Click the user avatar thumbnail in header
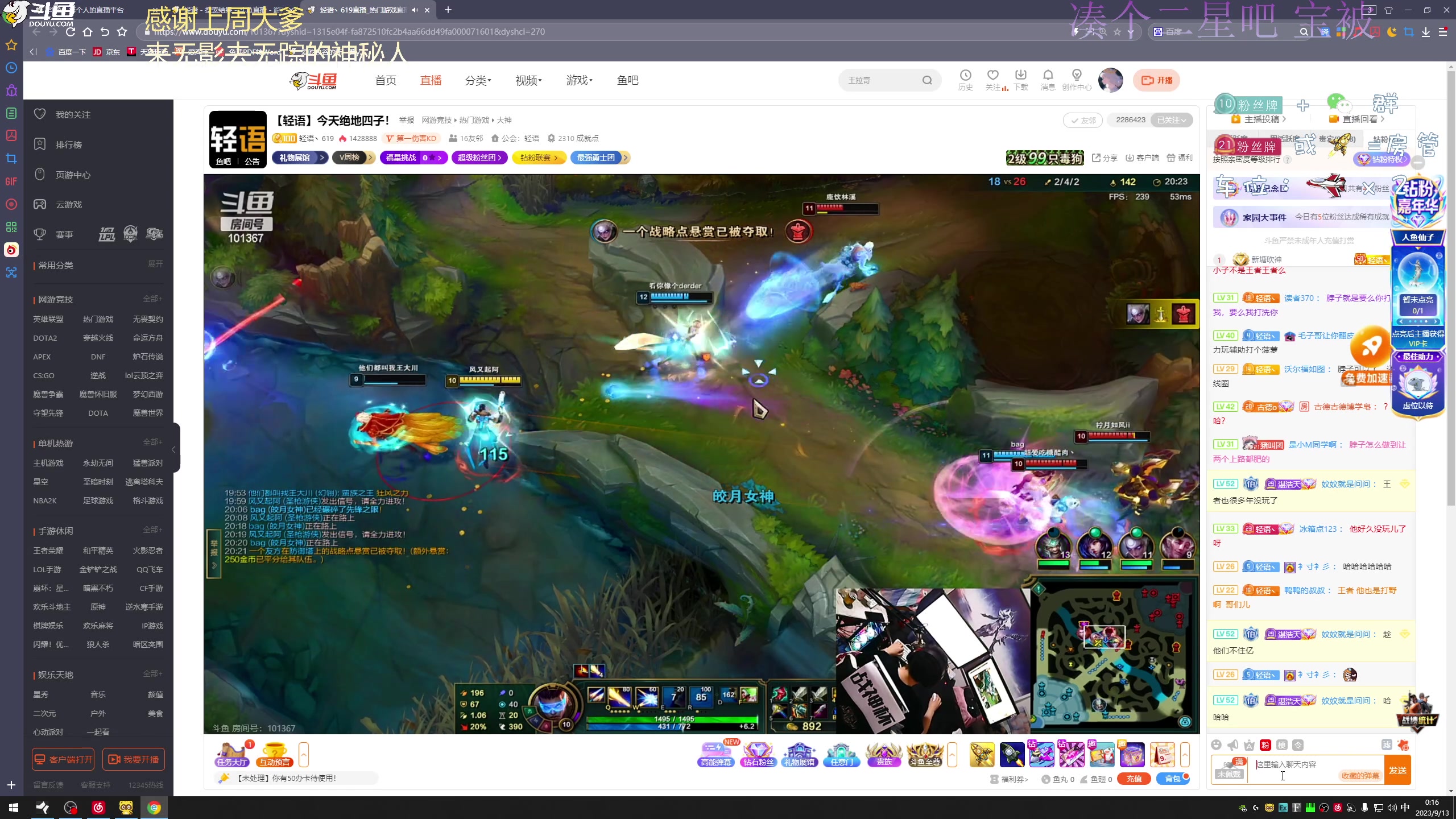Image resolution: width=1456 pixels, height=819 pixels. (1110, 80)
